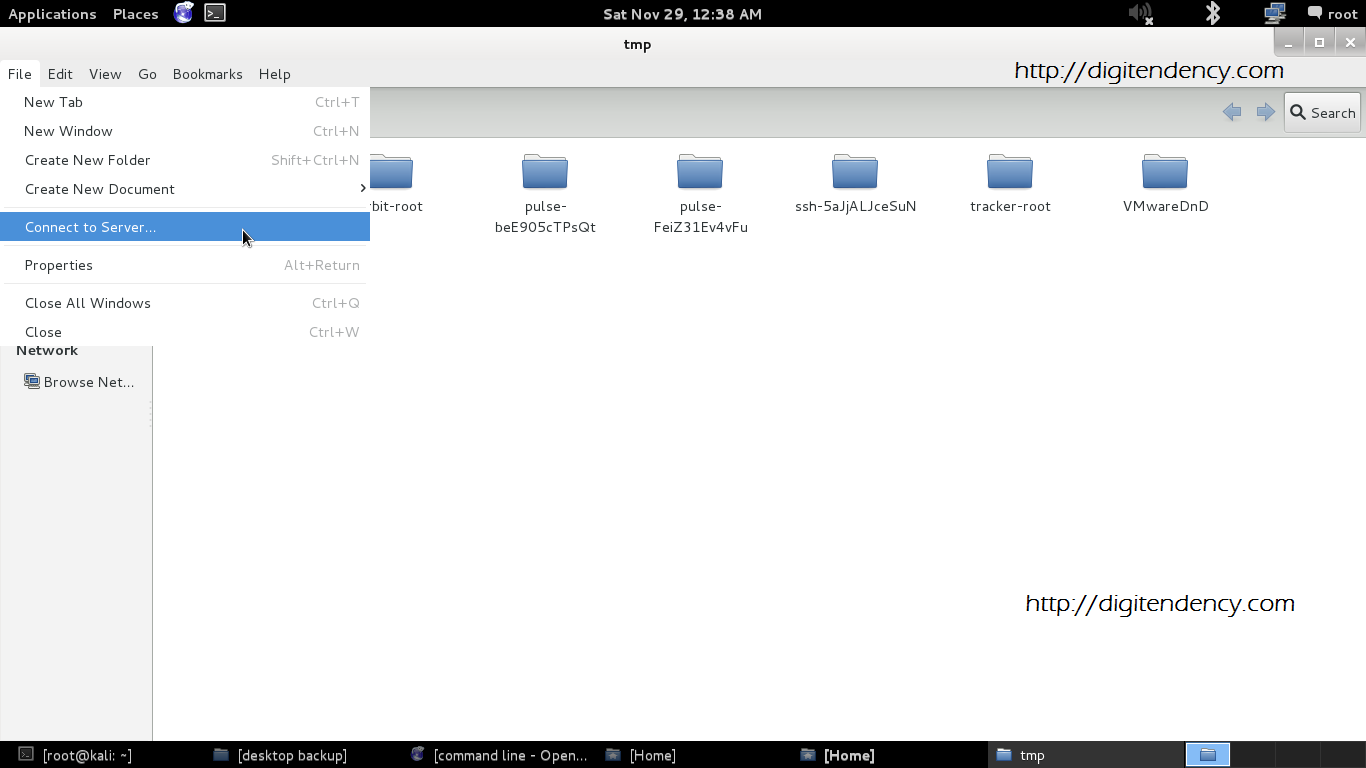Image resolution: width=1366 pixels, height=768 pixels.
Task: Click the chat bubble icon next to root
Action: coord(1315,13)
